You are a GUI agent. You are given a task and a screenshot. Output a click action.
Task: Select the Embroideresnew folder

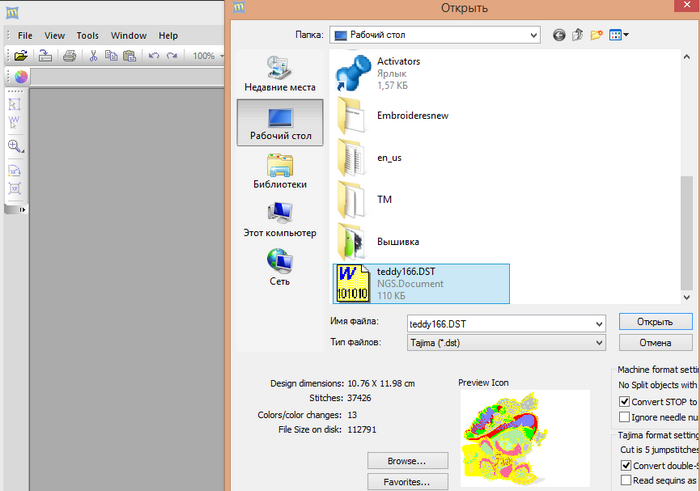[421, 116]
